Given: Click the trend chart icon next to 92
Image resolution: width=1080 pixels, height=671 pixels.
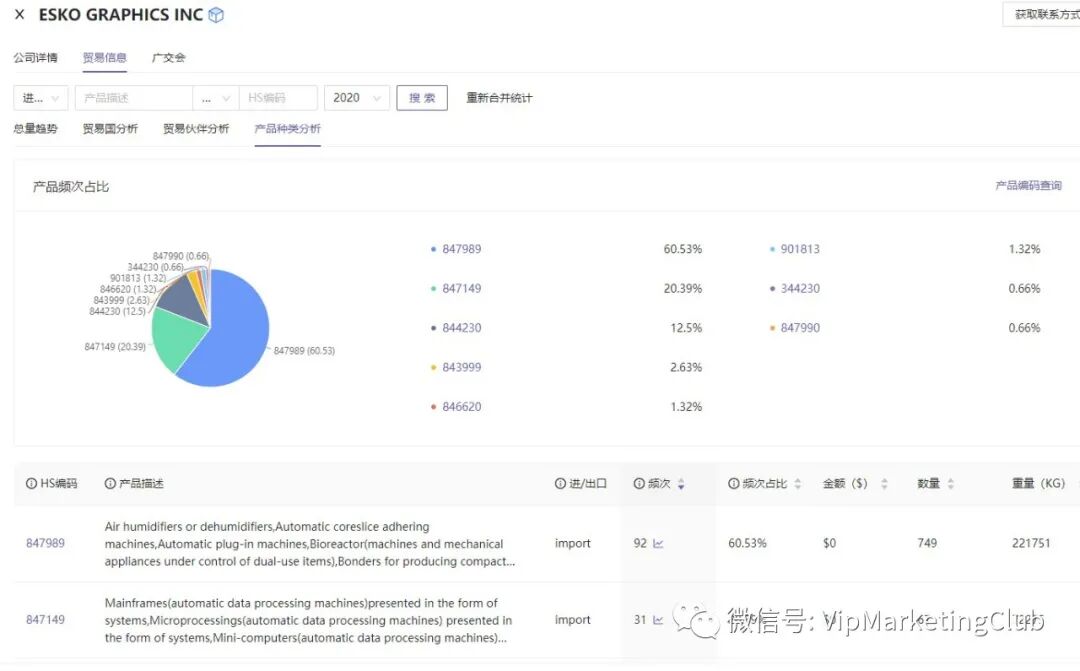Looking at the screenshot, I should click(658, 544).
